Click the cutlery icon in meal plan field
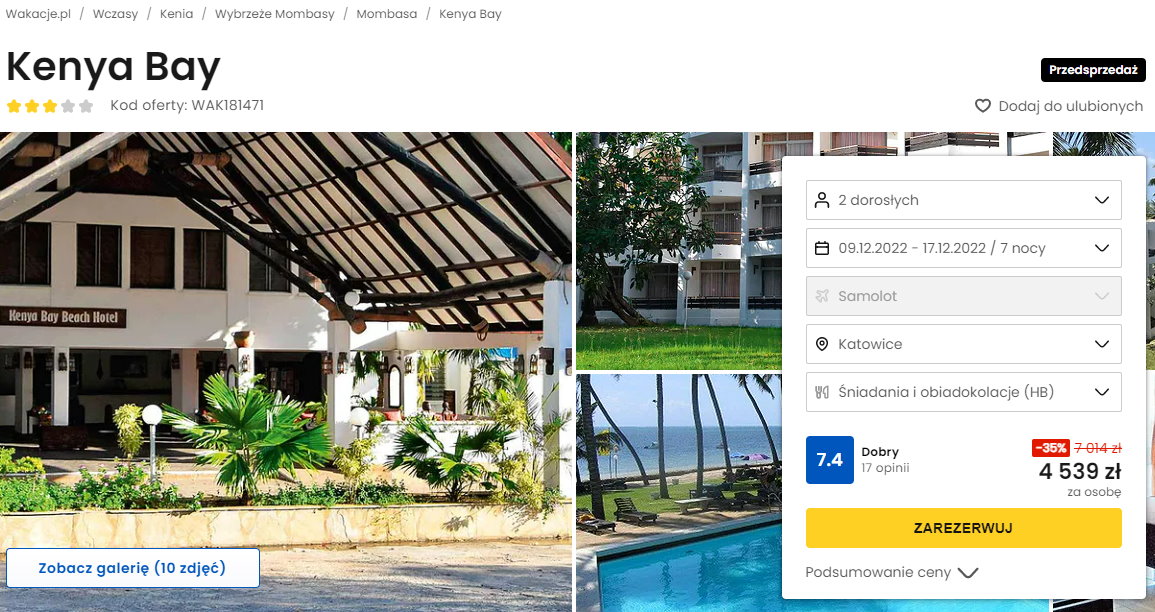This screenshot has width=1155, height=612. click(x=822, y=392)
